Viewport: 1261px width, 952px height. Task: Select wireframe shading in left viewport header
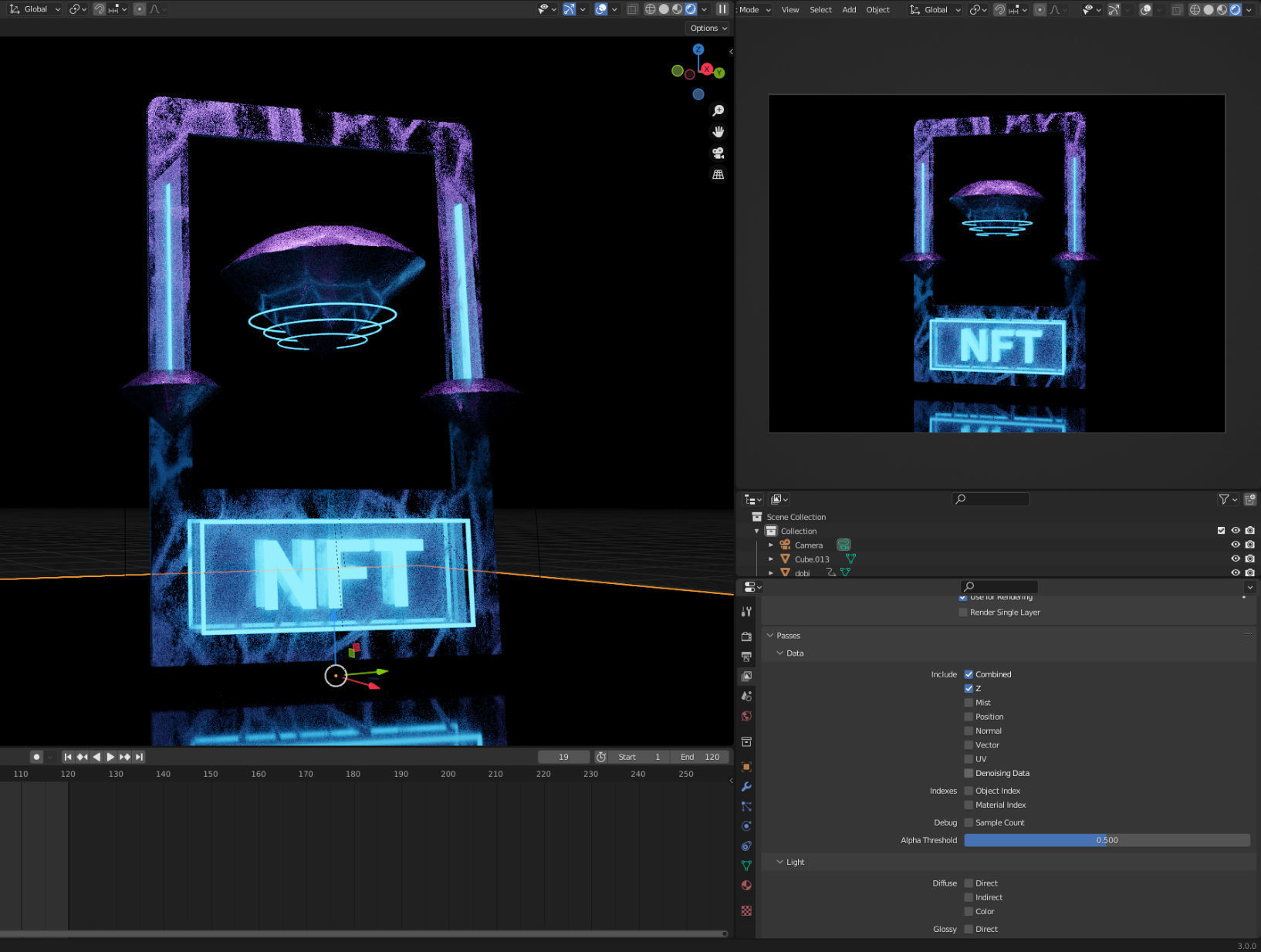pyautogui.click(x=651, y=9)
